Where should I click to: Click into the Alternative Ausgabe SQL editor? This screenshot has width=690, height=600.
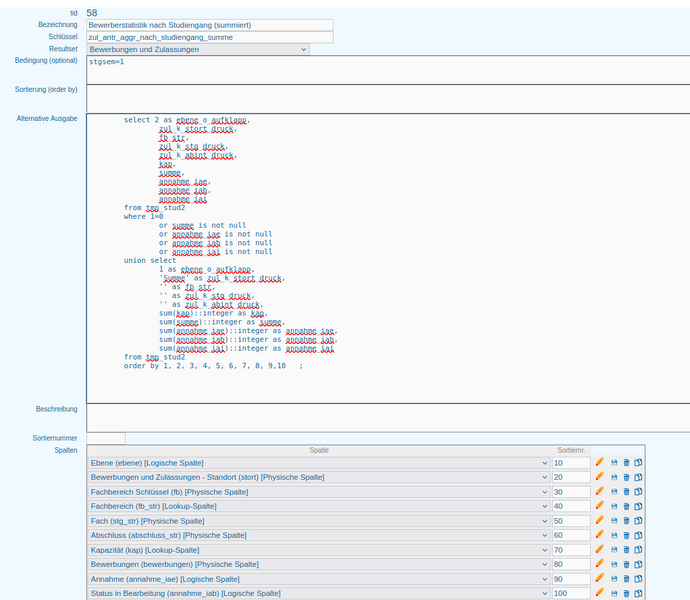[388, 258]
